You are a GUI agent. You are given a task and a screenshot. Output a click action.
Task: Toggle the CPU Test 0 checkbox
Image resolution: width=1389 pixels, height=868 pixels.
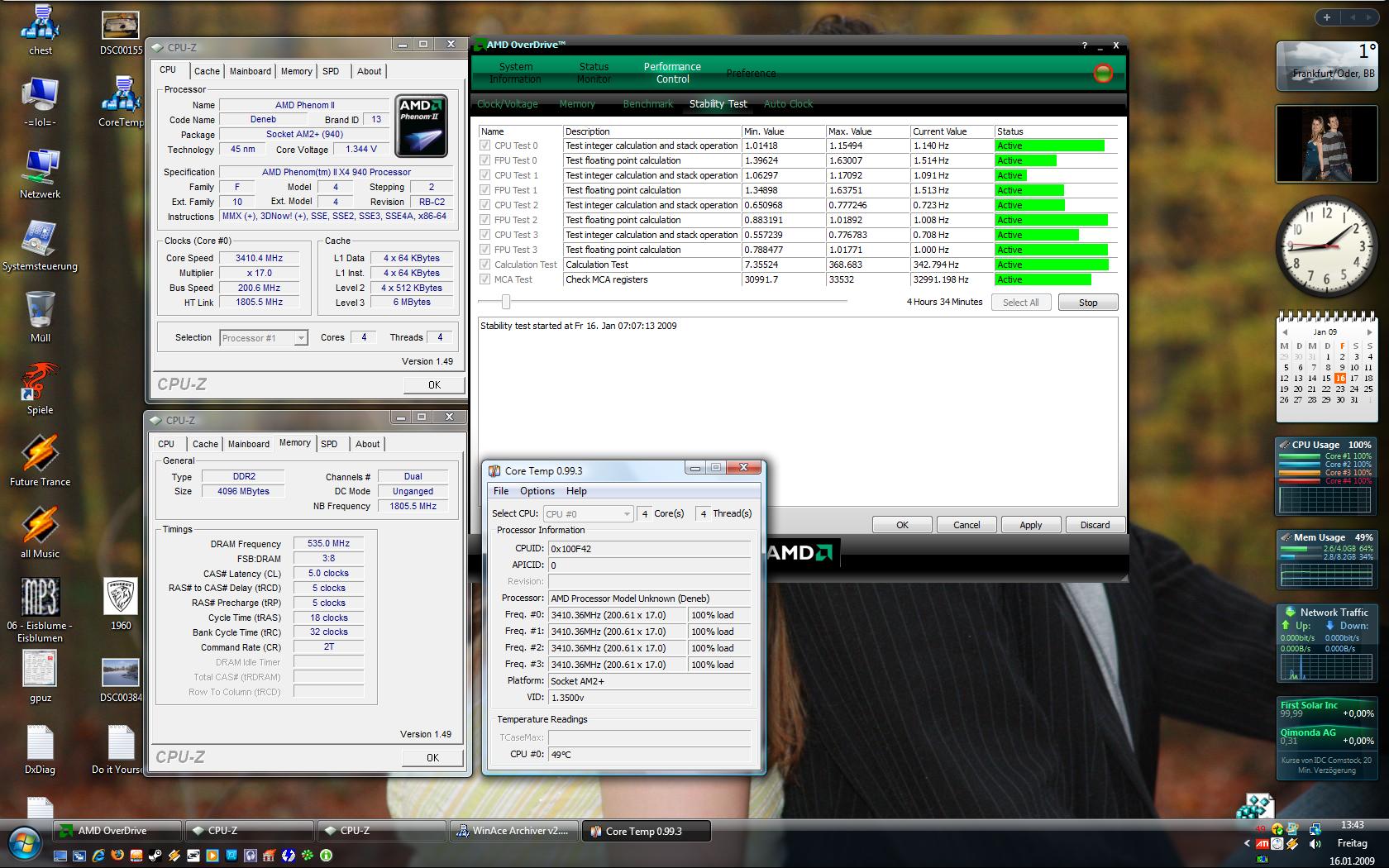coord(485,145)
